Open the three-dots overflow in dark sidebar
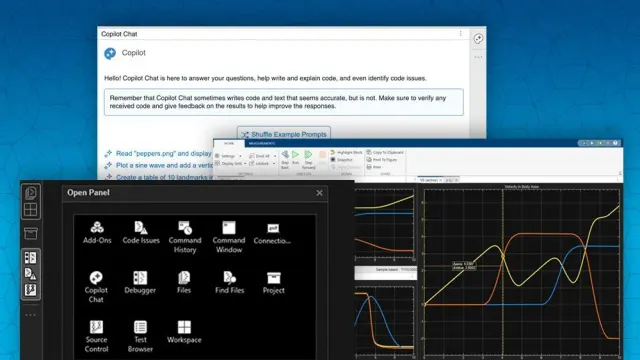This screenshot has height=360, width=640. click(31, 315)
